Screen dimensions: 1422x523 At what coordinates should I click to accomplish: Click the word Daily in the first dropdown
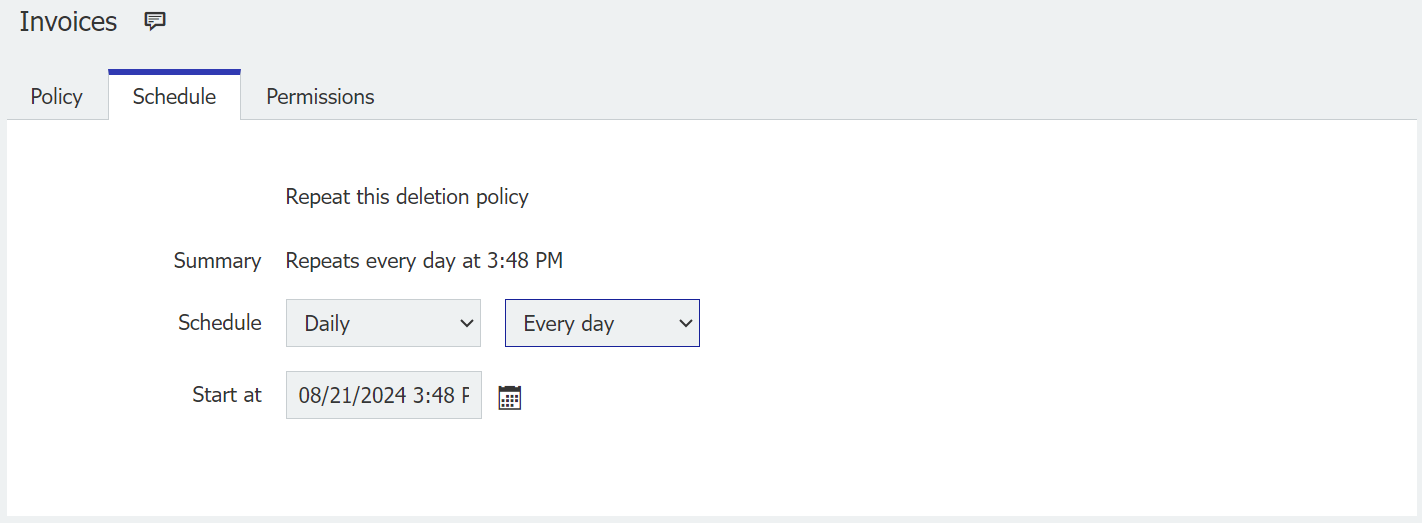tap(327, 324)
